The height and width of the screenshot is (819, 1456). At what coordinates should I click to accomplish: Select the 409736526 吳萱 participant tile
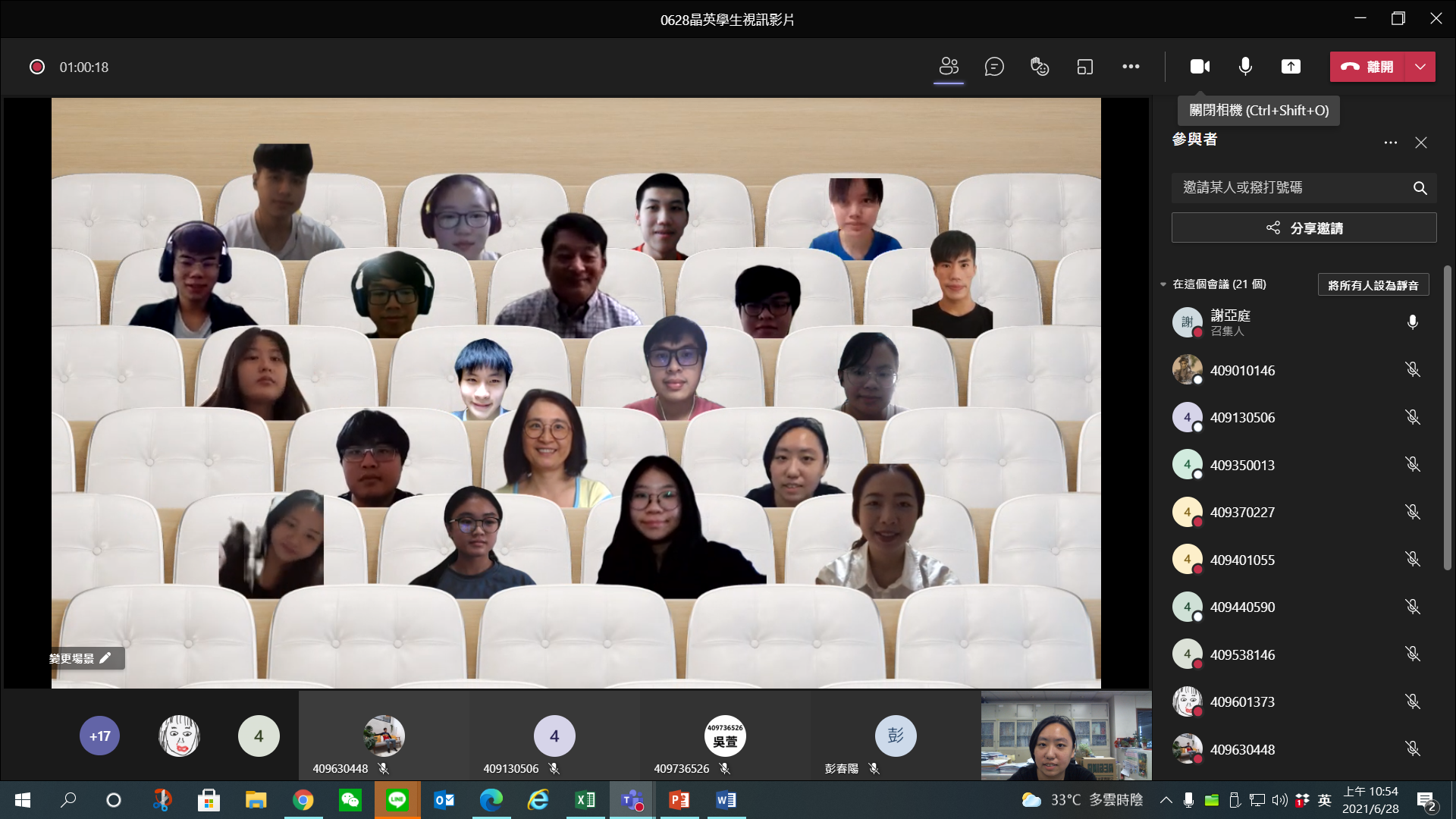tap(725, 736)
